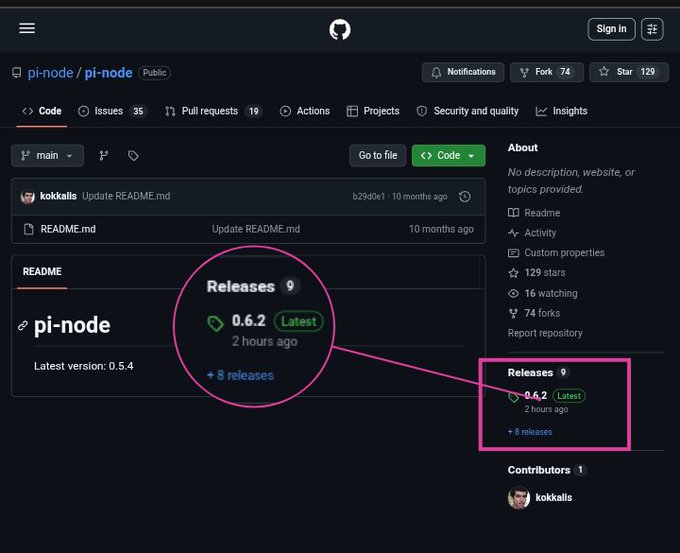Image resolution: width=680 pixels, height=553 pixels.
Task: Open the Pull requests tab
Action: click(213, 111)
